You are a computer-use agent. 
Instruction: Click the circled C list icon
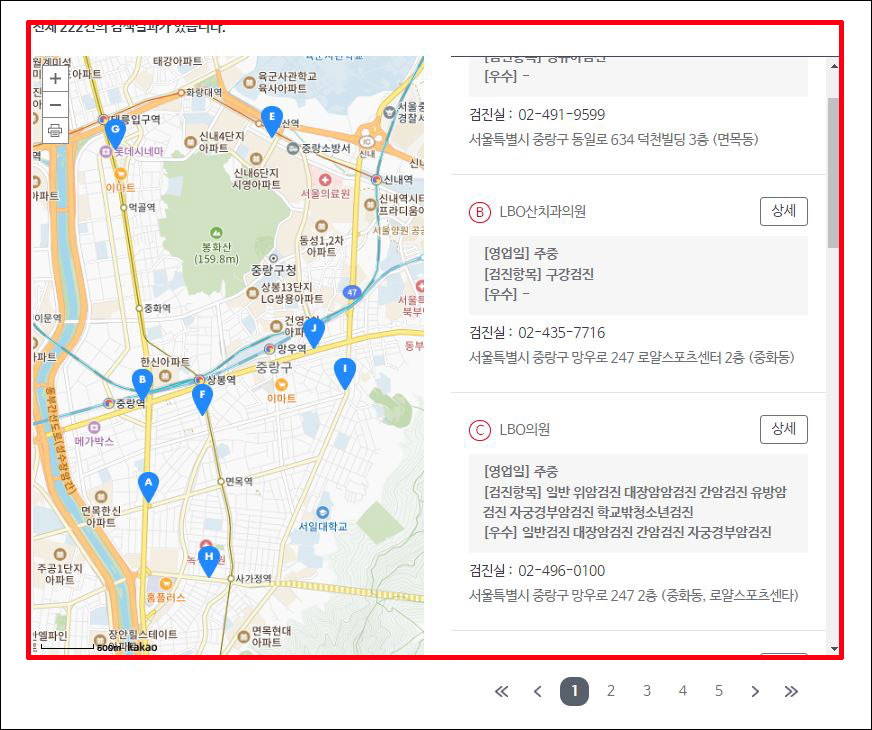click(x=480, y=430)
